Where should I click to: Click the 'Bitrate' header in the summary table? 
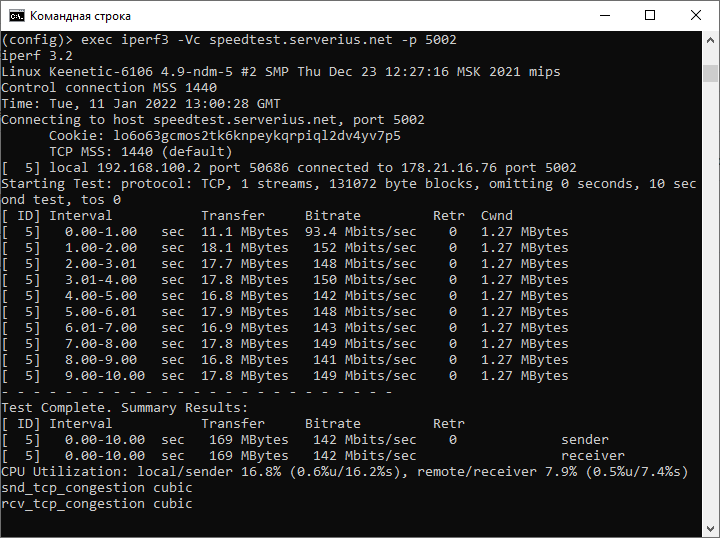click(332, 424)
